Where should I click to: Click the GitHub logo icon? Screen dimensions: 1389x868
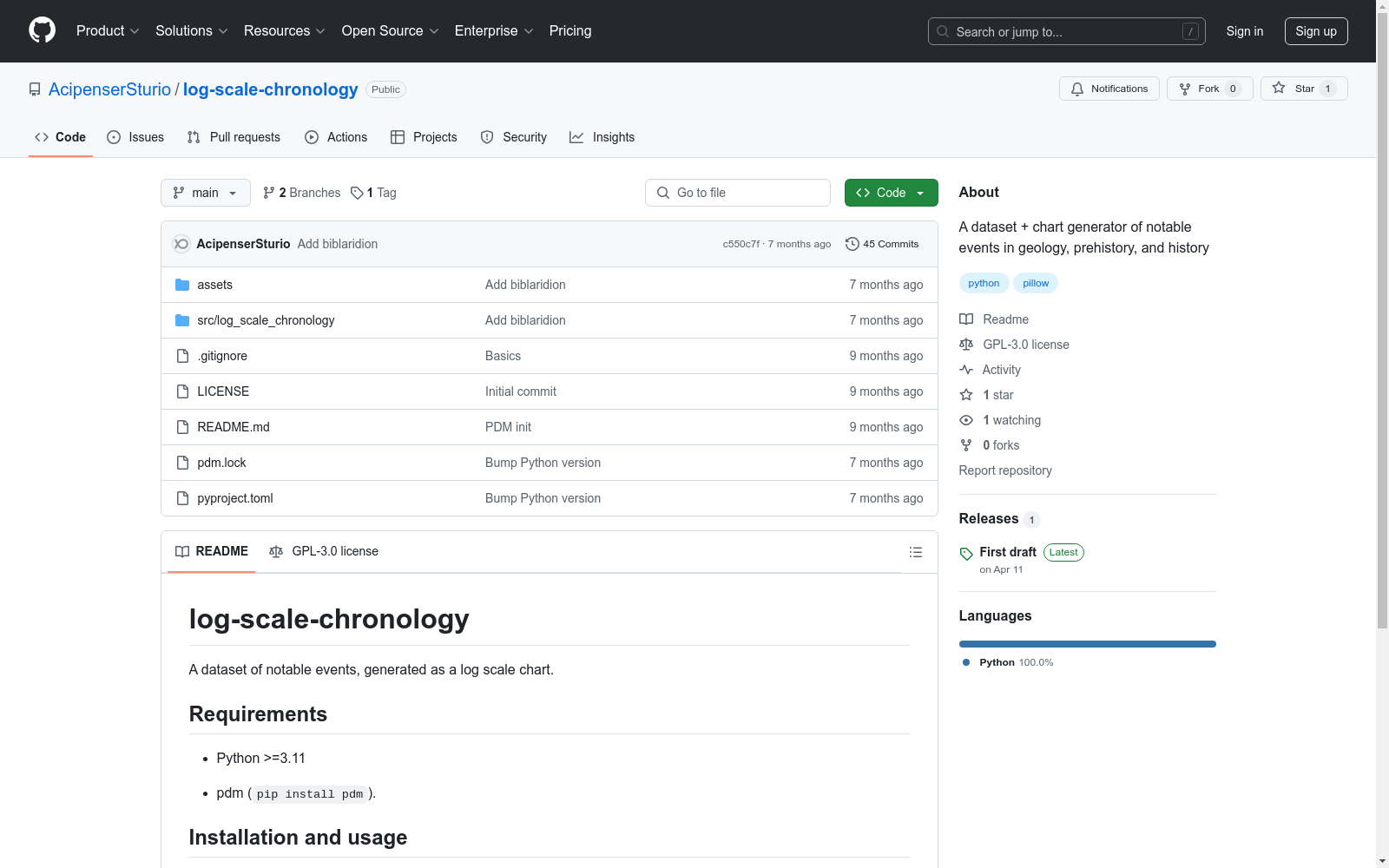pyautogui.click(x=42, y=30)
